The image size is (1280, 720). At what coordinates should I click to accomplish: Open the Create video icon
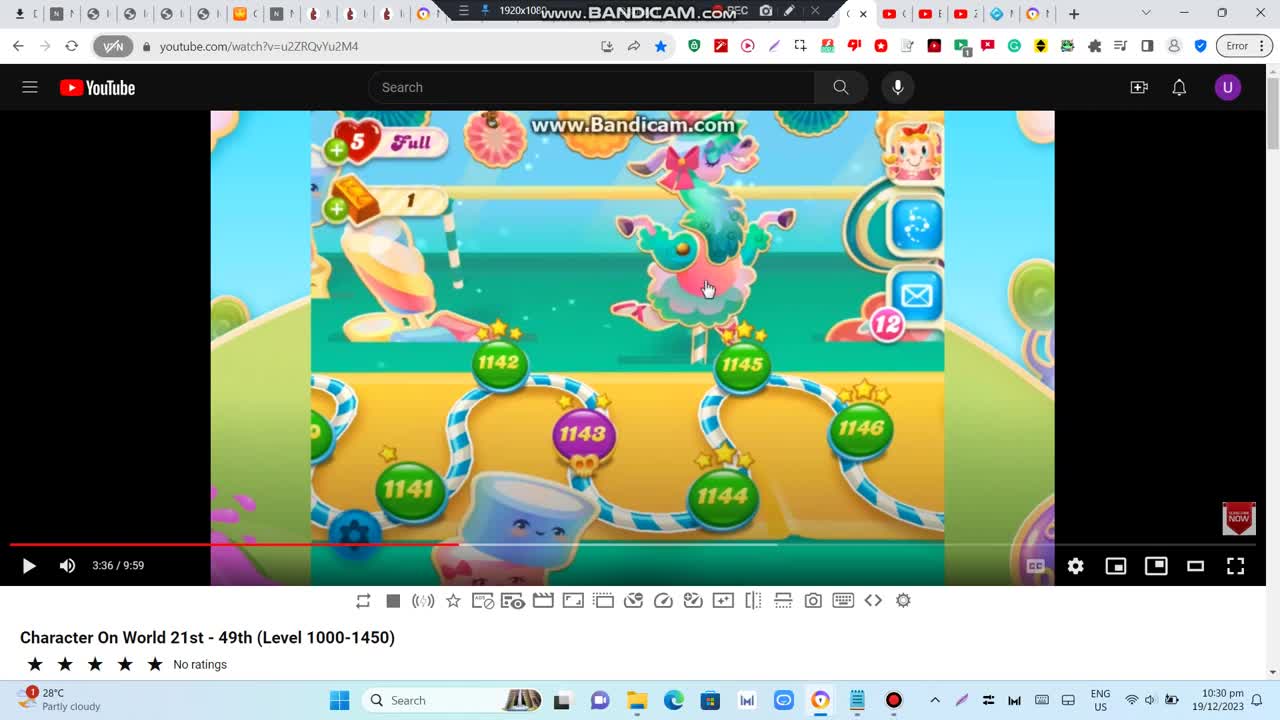coord(1139,87)
